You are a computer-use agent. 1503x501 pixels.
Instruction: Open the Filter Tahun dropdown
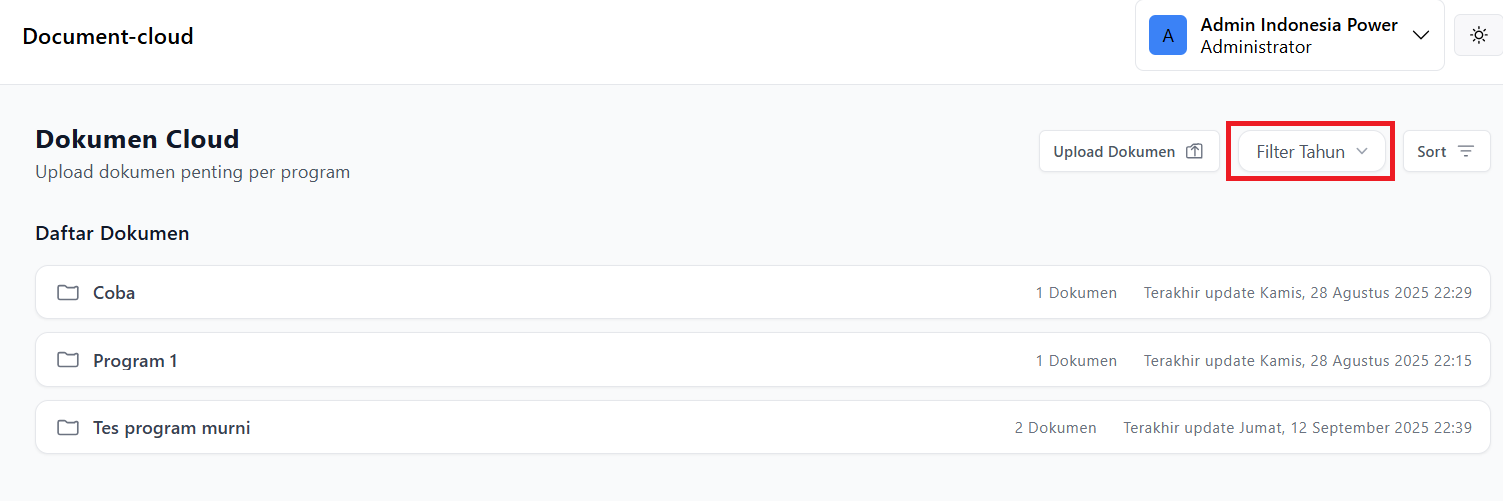click(1300, 152)
